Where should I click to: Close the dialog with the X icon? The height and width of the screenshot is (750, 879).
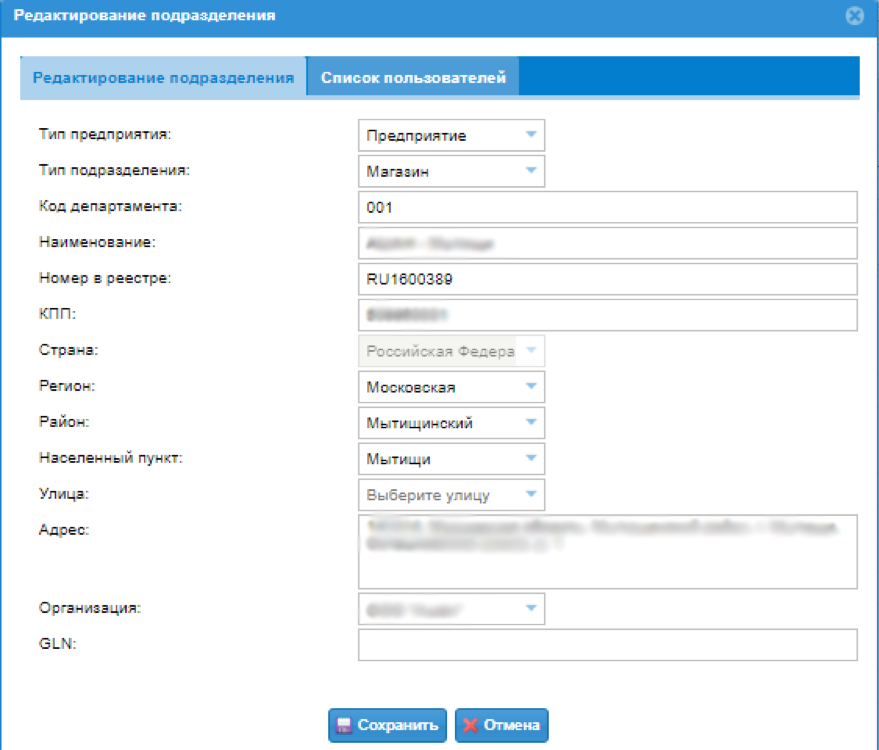(854, 16)
